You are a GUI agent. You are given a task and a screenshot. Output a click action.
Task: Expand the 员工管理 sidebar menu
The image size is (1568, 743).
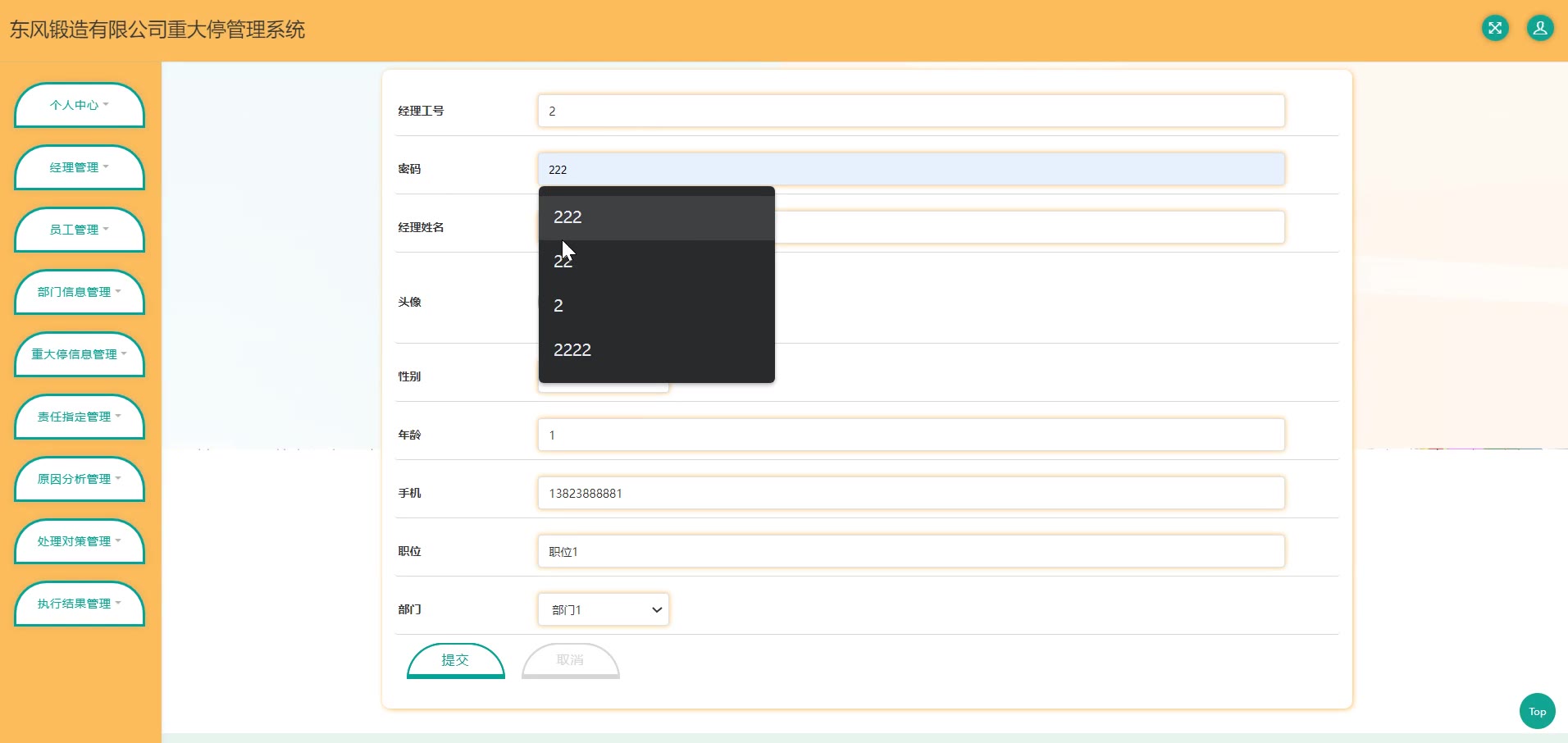[79, 230]
